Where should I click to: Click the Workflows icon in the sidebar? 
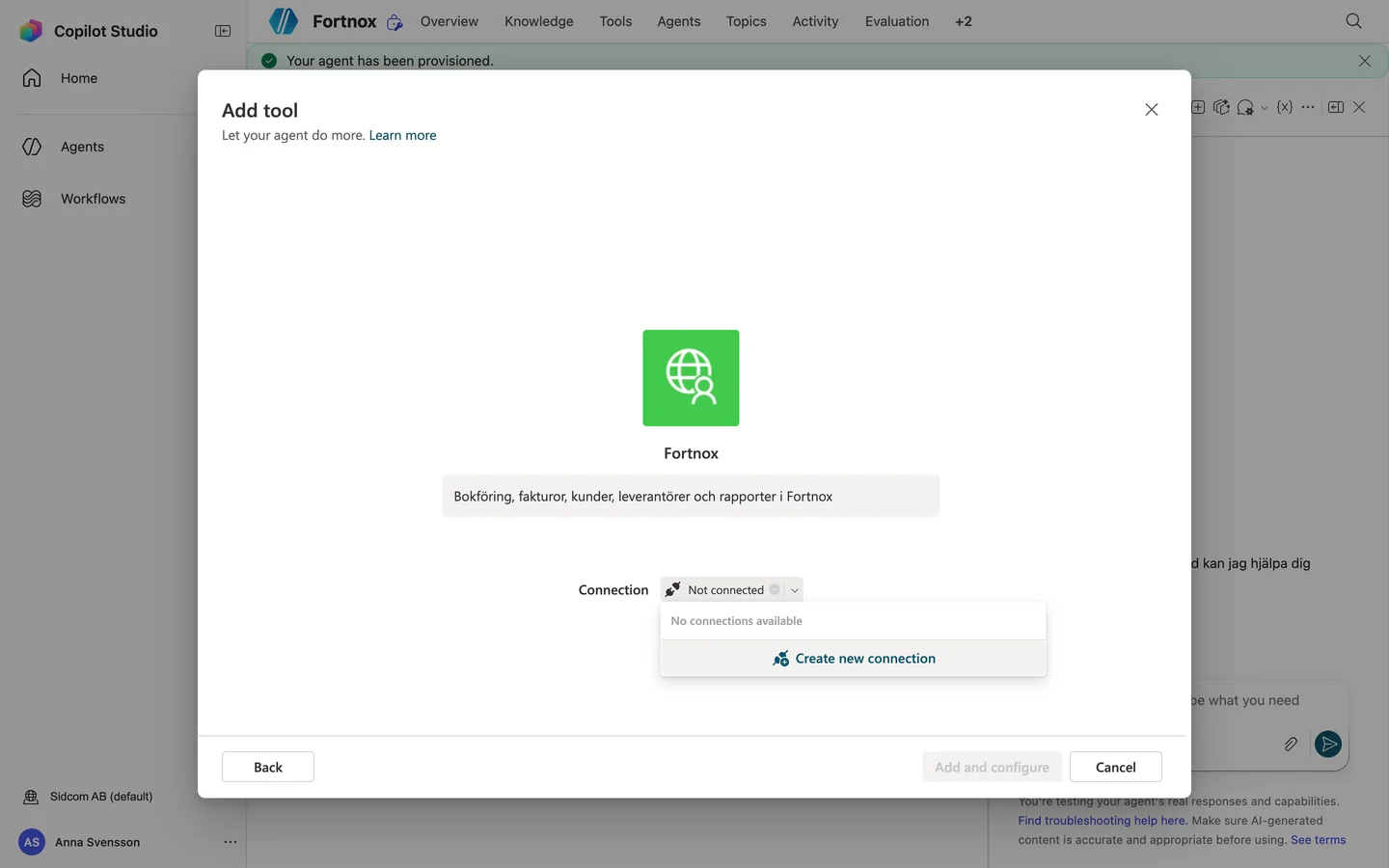pos(32,199)
